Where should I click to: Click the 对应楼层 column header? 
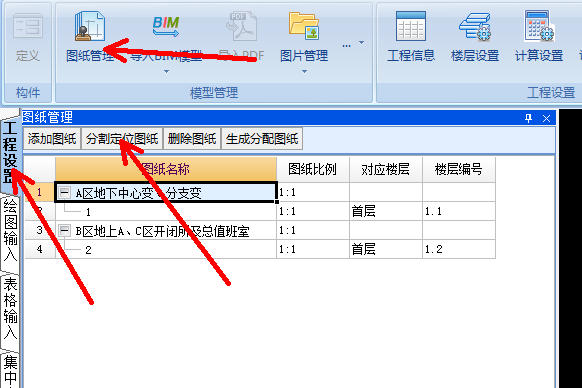click(386, 169)
